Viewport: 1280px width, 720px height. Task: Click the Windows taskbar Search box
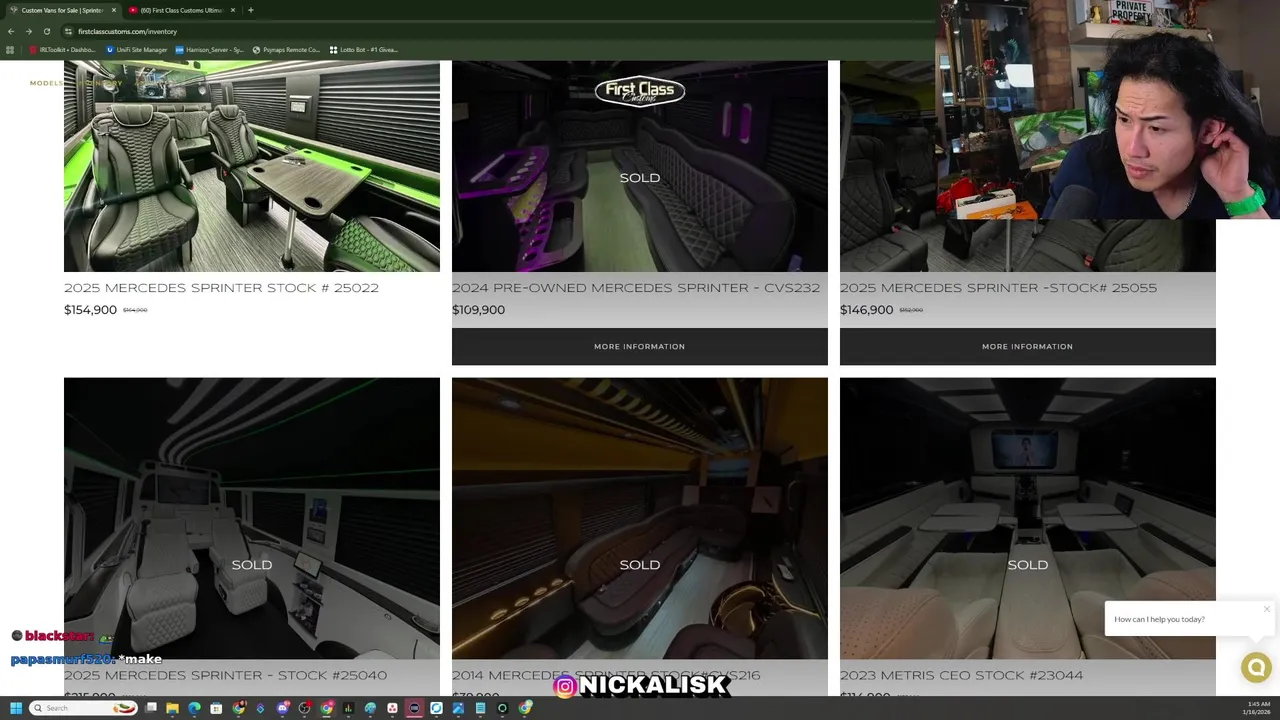(x=83, y=708)
